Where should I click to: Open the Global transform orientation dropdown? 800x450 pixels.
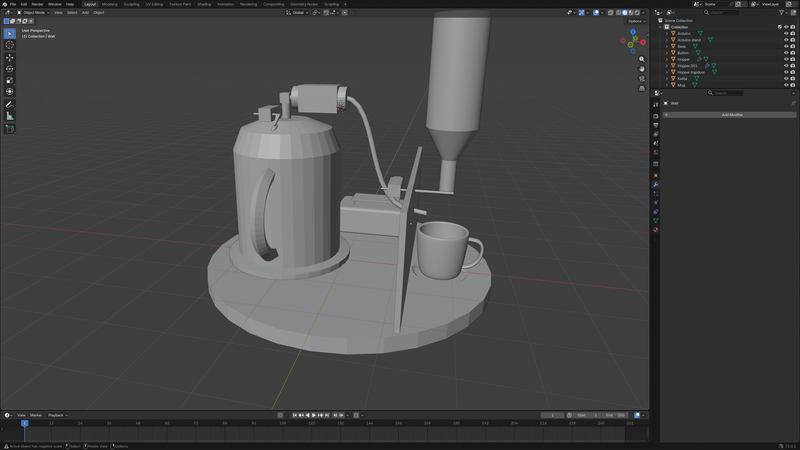298,12
